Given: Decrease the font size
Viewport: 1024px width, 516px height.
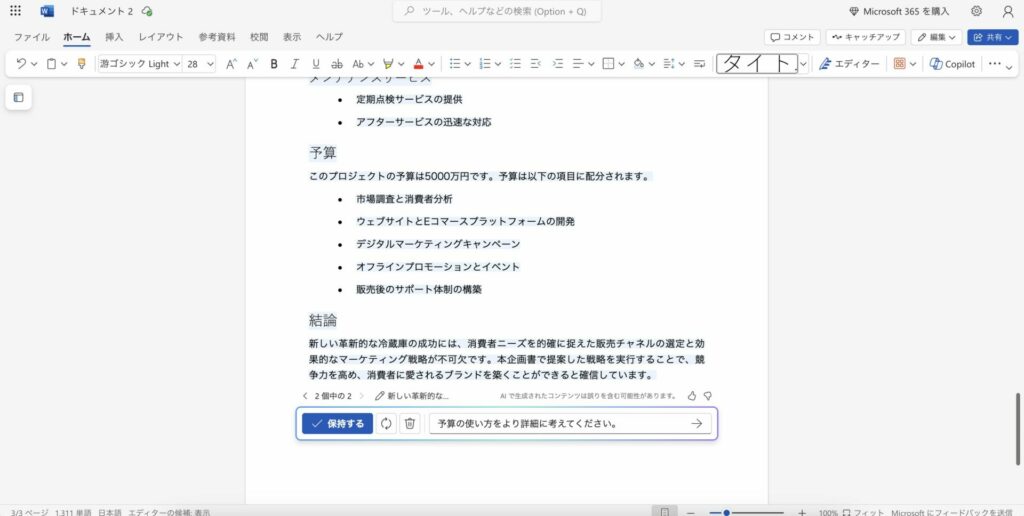Looking at the screenshot, I should click(253, 63).
